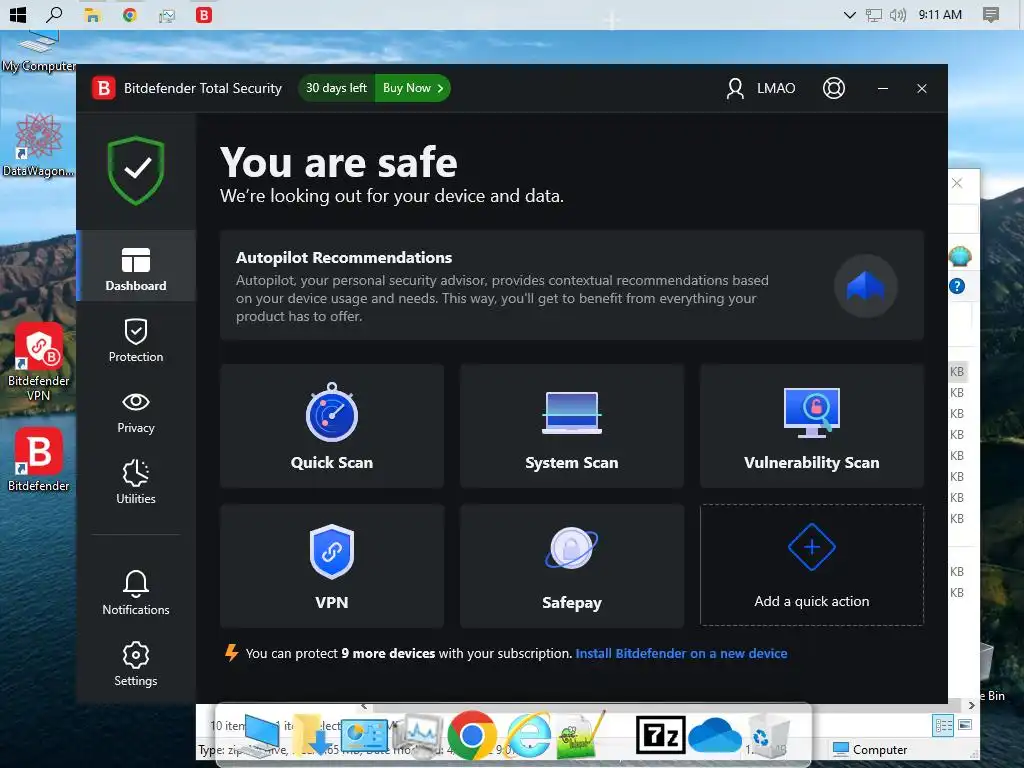Open the Windows Start menu
This screenshot has width=1024, height=768.
[18, 14]
